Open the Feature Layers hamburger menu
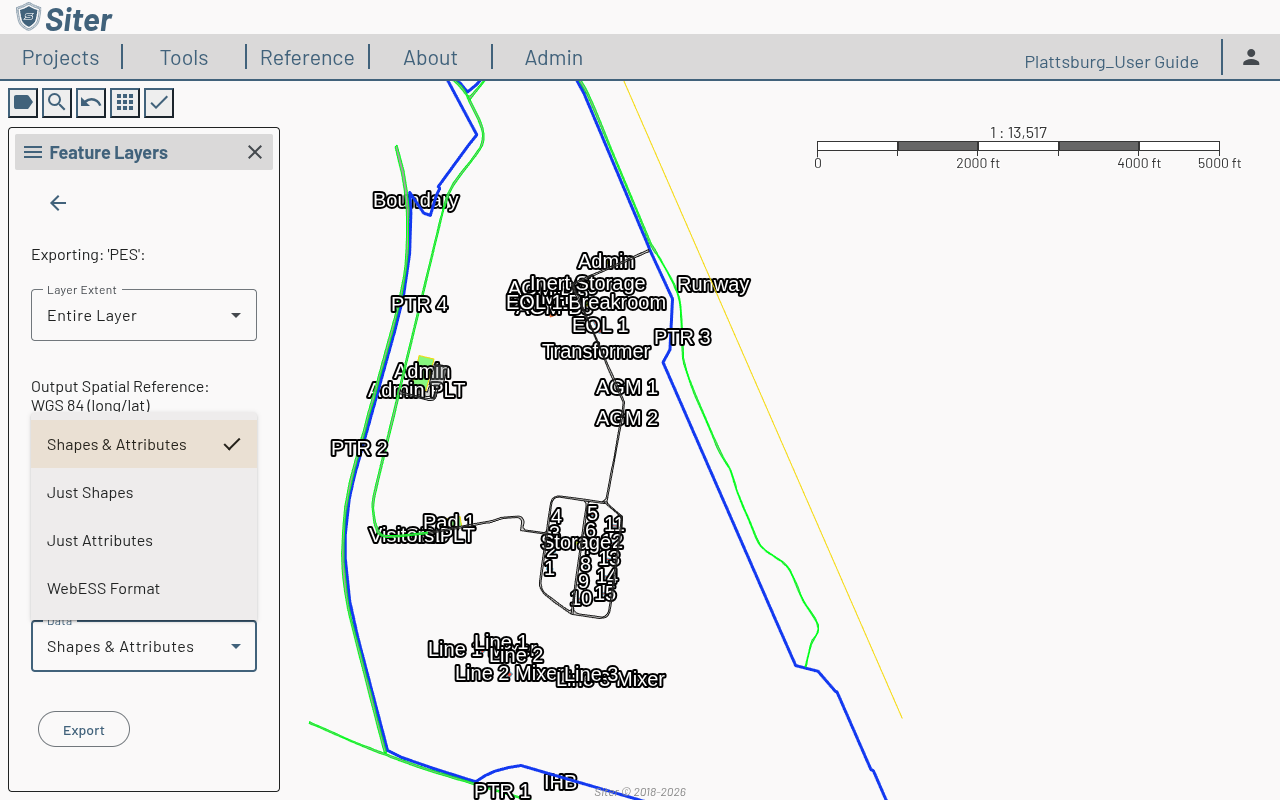The height and width of the screenshot is (800, 1280). point(33,152)
